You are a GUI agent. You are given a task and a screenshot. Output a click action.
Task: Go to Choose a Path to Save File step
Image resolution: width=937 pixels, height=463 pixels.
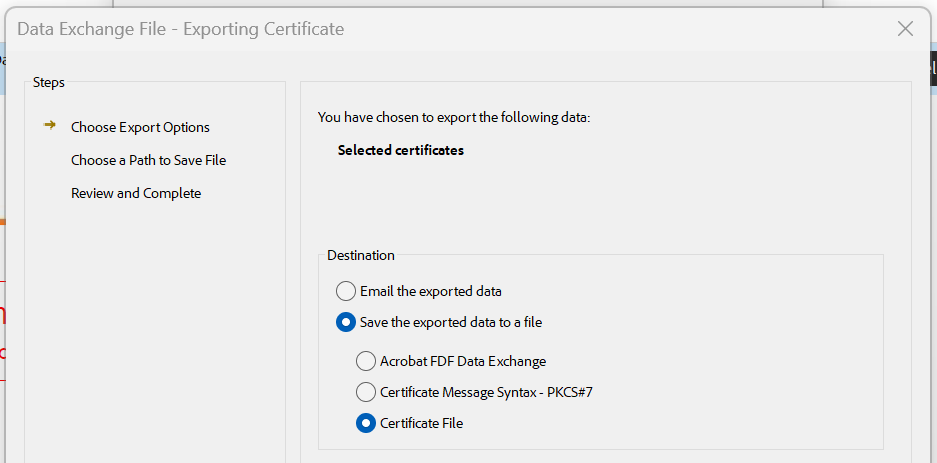click(148, 160)
